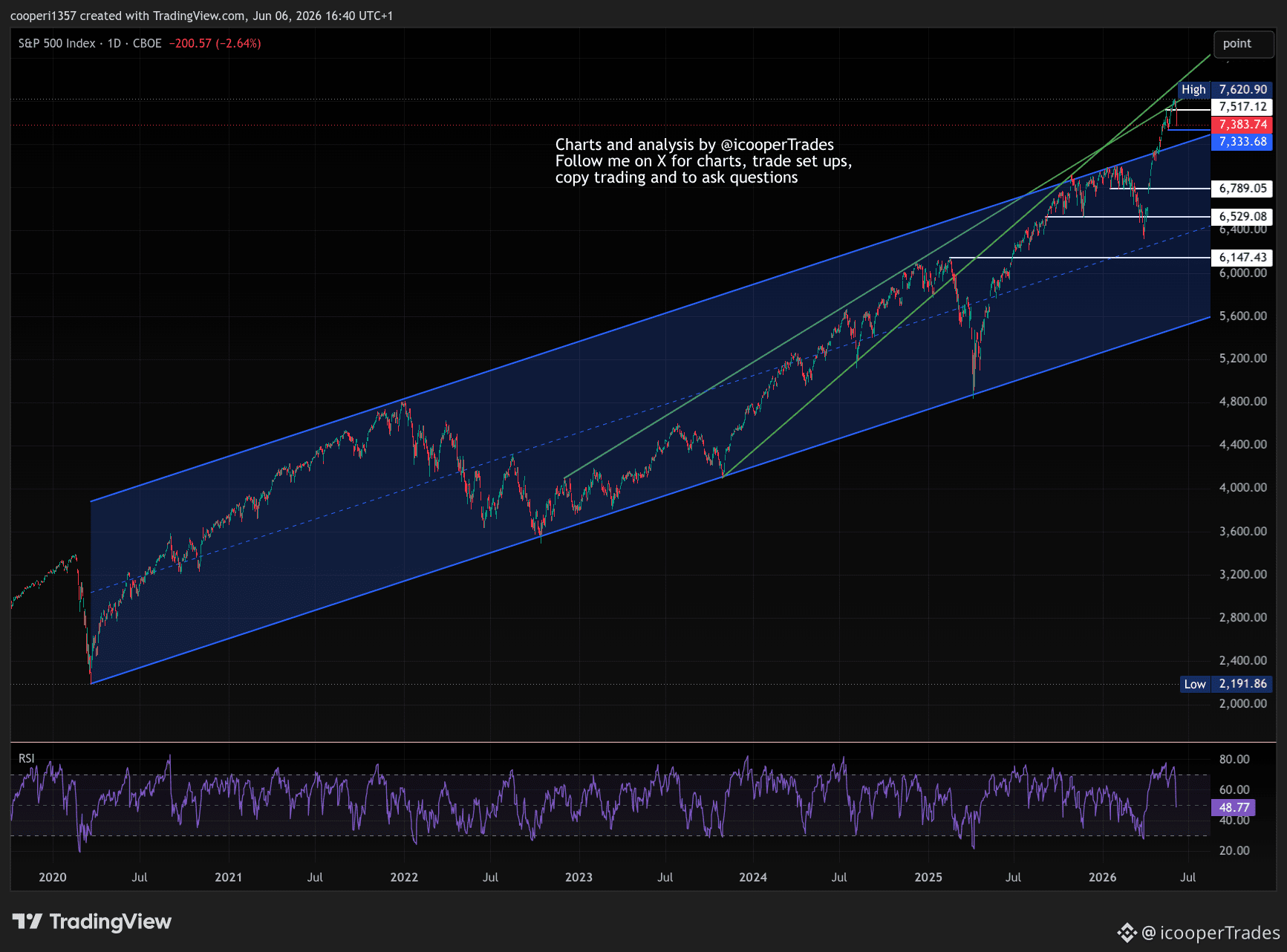The width and height of the screenshot is (1287, 952).
Task: Click the '-200.57 (-2.64%)' change value
Action: 215,44
